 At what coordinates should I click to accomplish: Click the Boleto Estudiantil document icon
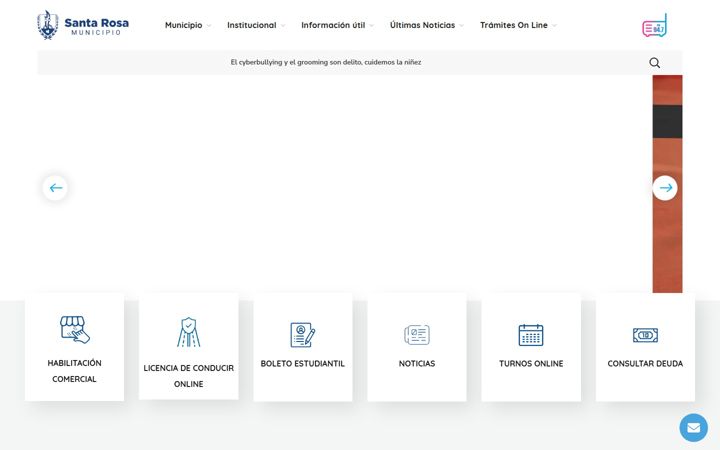[303, 335]
